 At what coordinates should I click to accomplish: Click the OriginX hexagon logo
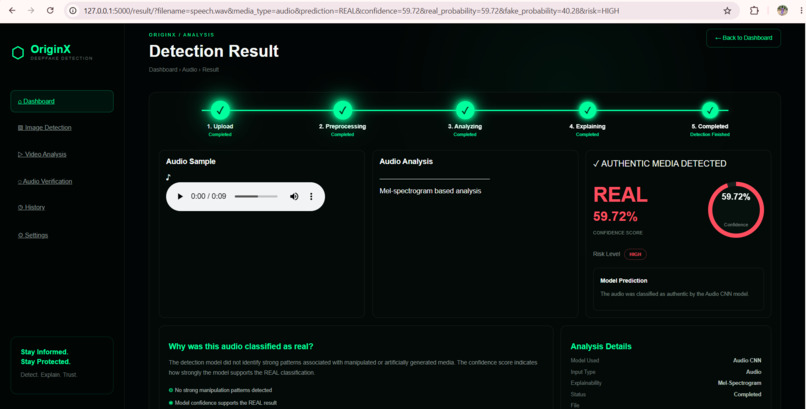point(18,53)
